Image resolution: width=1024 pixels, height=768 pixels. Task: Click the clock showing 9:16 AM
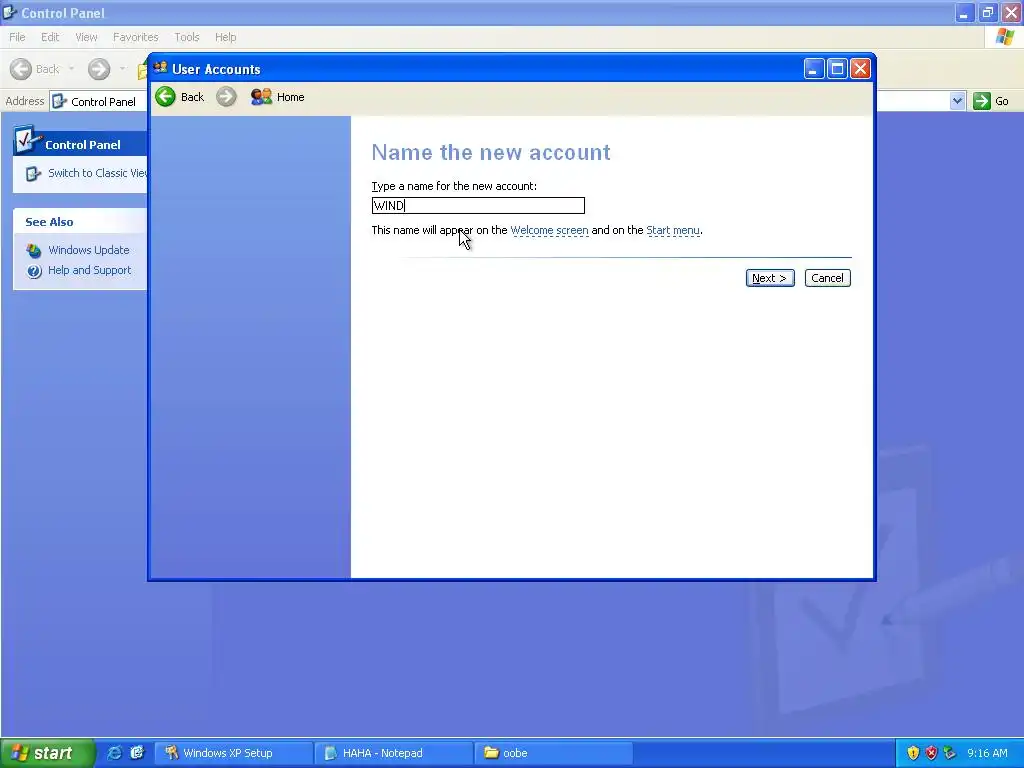tap(987, 753)
